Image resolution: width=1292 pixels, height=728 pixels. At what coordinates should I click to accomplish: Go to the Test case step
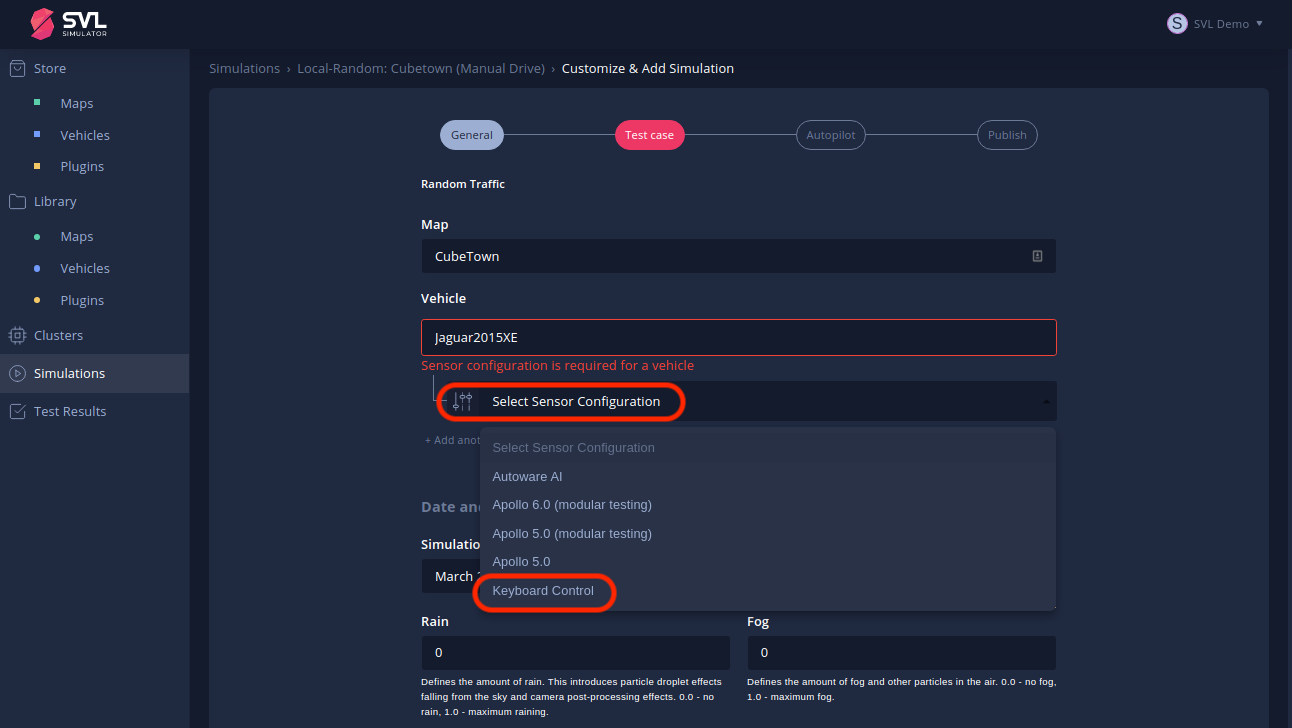pos(650,135)
